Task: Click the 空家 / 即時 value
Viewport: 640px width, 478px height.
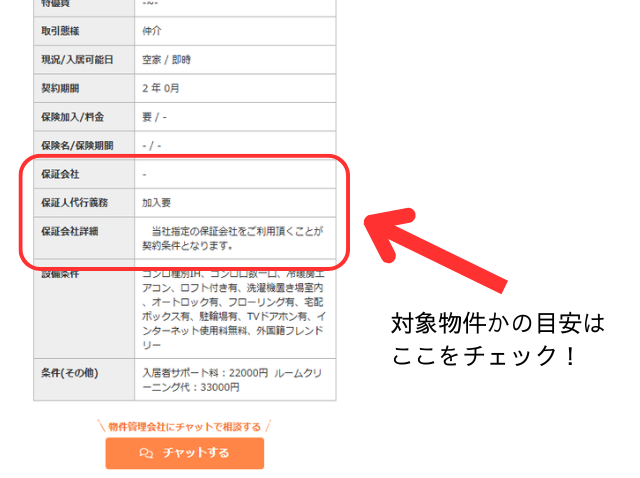Action: 166,60
